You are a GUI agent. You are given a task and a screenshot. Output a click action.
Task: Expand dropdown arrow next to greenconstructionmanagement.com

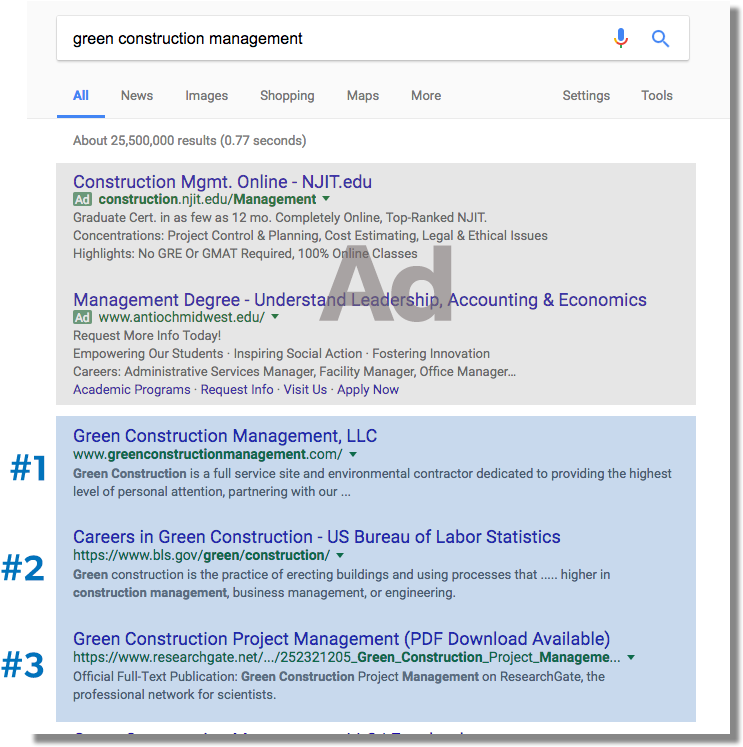pyautogui.click(x=353, y=454)
